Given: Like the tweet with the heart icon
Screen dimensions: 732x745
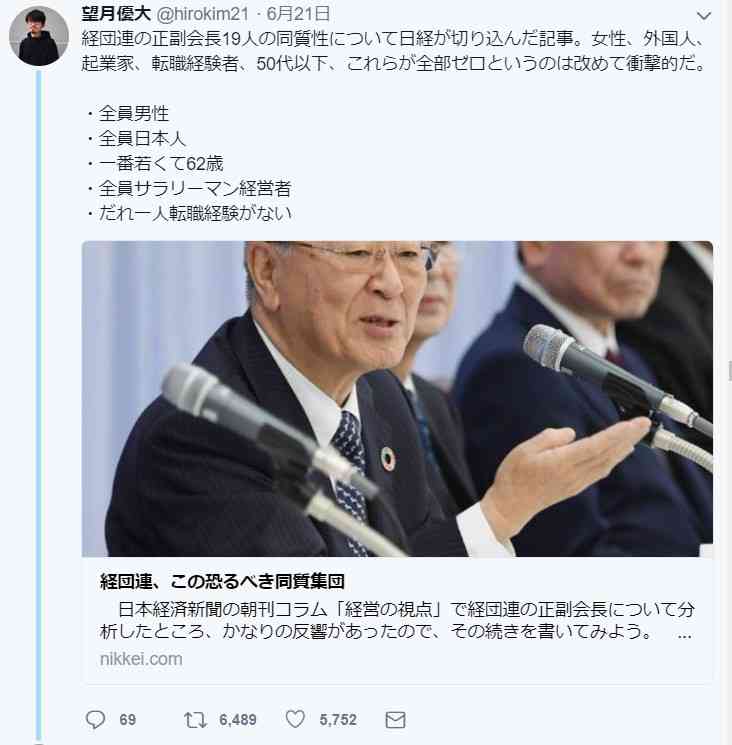Looking at the screenshot, I should click(295, 719).
